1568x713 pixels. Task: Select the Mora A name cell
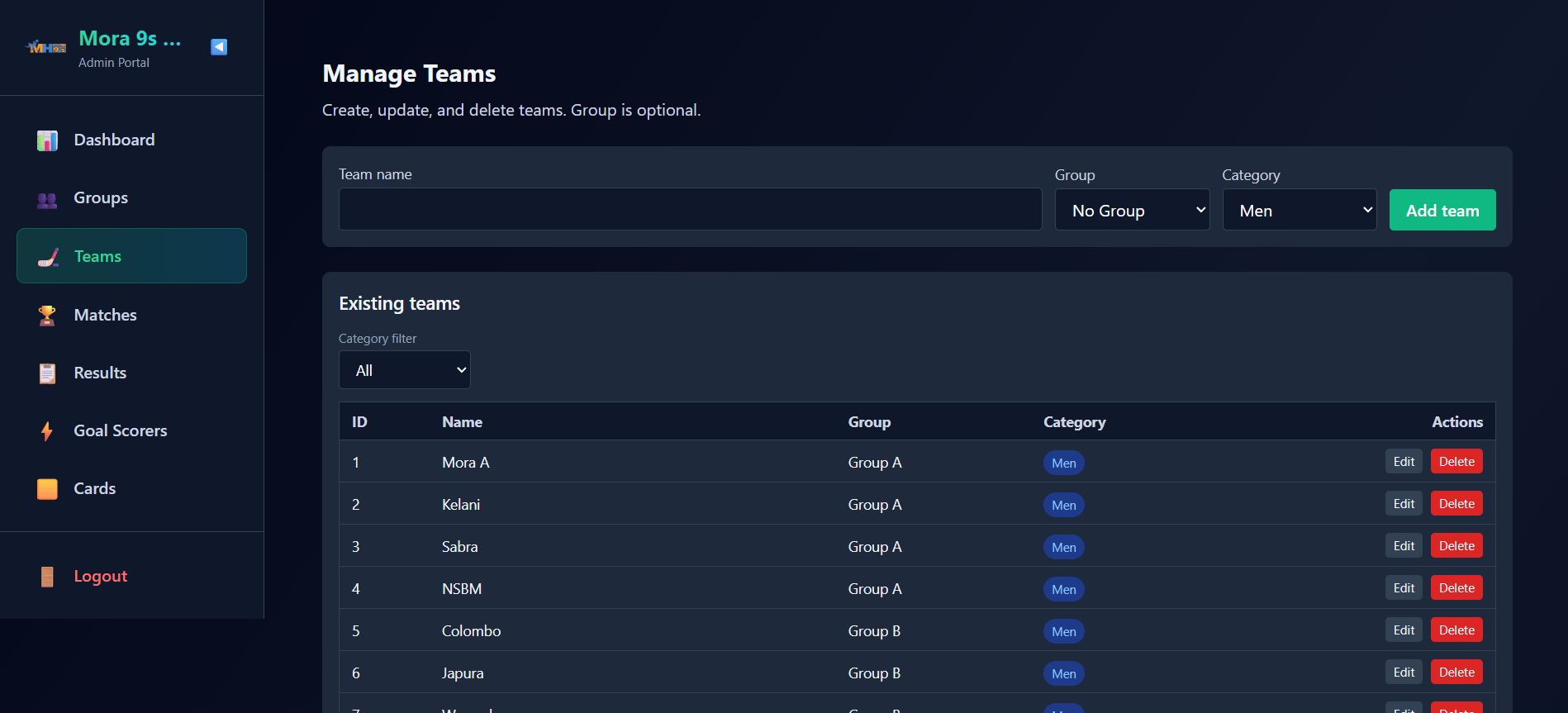click(466, 463)
